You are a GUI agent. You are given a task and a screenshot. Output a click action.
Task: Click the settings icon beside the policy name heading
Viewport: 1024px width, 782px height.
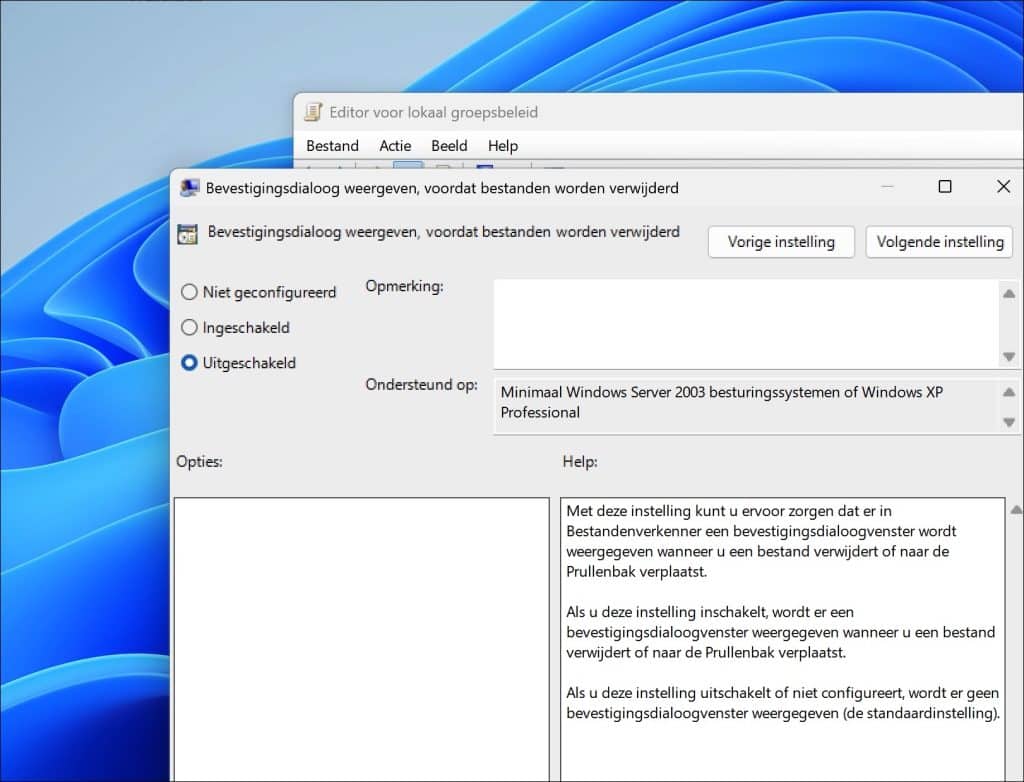[187, 232]
